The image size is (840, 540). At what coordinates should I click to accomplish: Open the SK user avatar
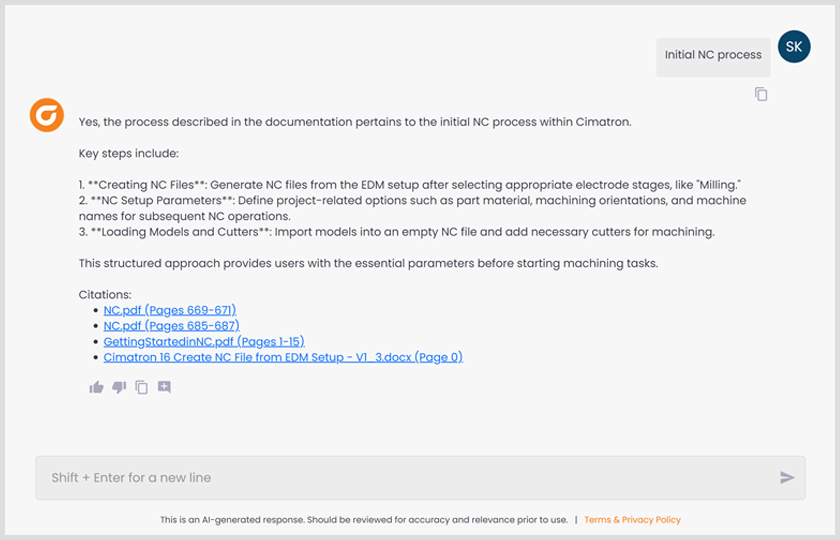794,46
